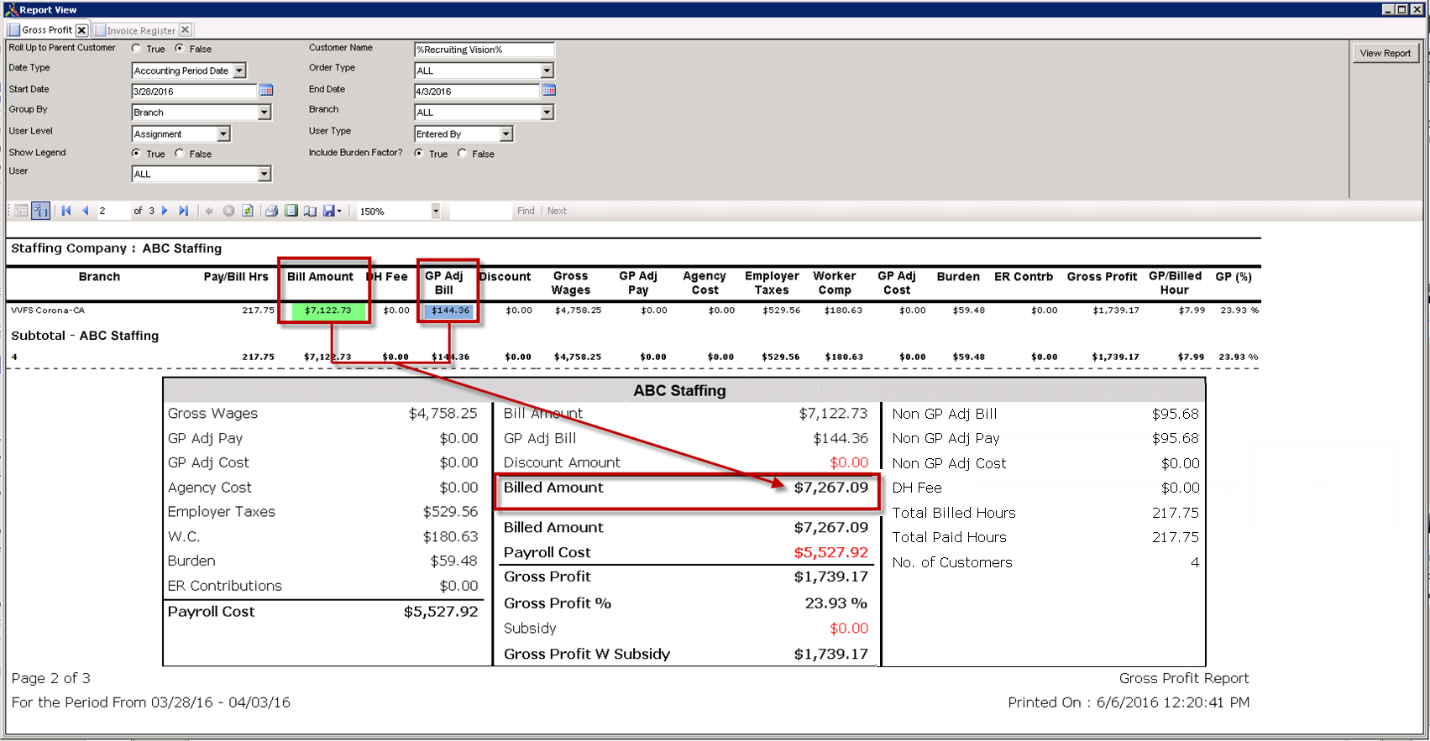The width and height of the screenshot is (1430, 741).
Task: Click the find text search box
Action: click(479, 211)
